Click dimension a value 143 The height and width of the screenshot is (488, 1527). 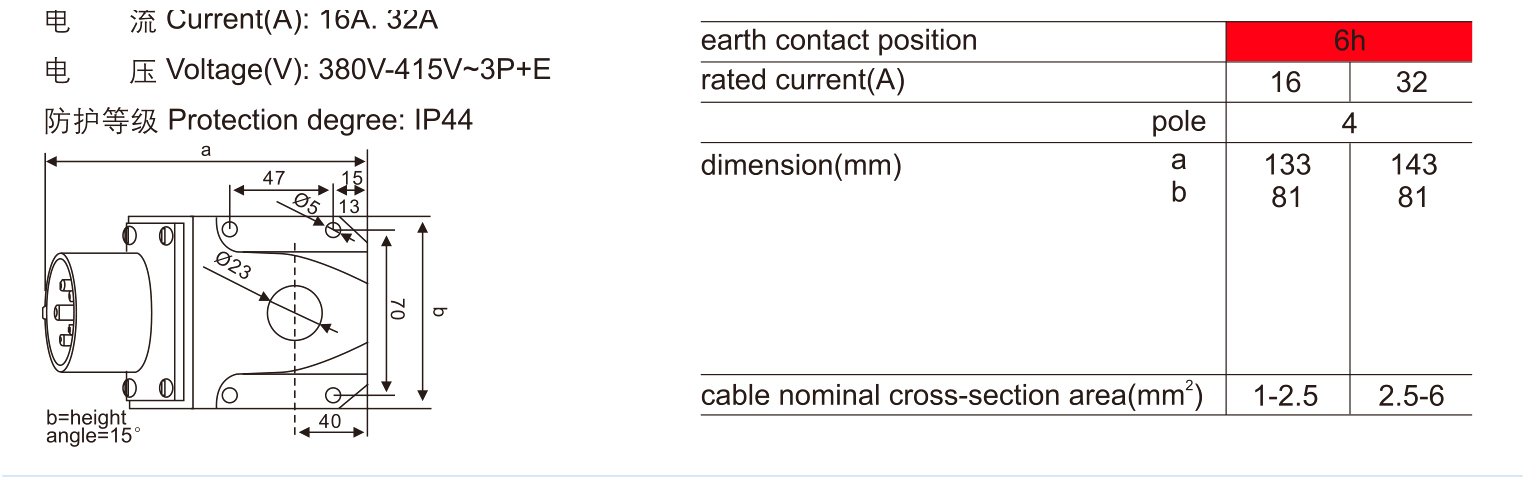(1412, 164)
